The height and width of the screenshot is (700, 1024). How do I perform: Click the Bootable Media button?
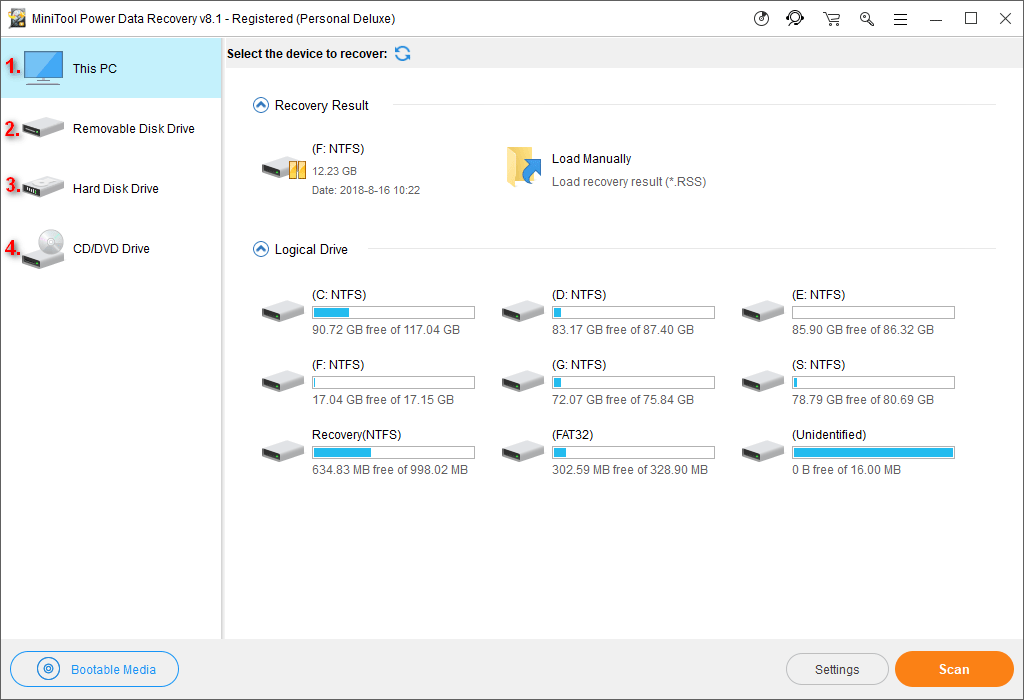pyautogui.click(x=94, y=668)
